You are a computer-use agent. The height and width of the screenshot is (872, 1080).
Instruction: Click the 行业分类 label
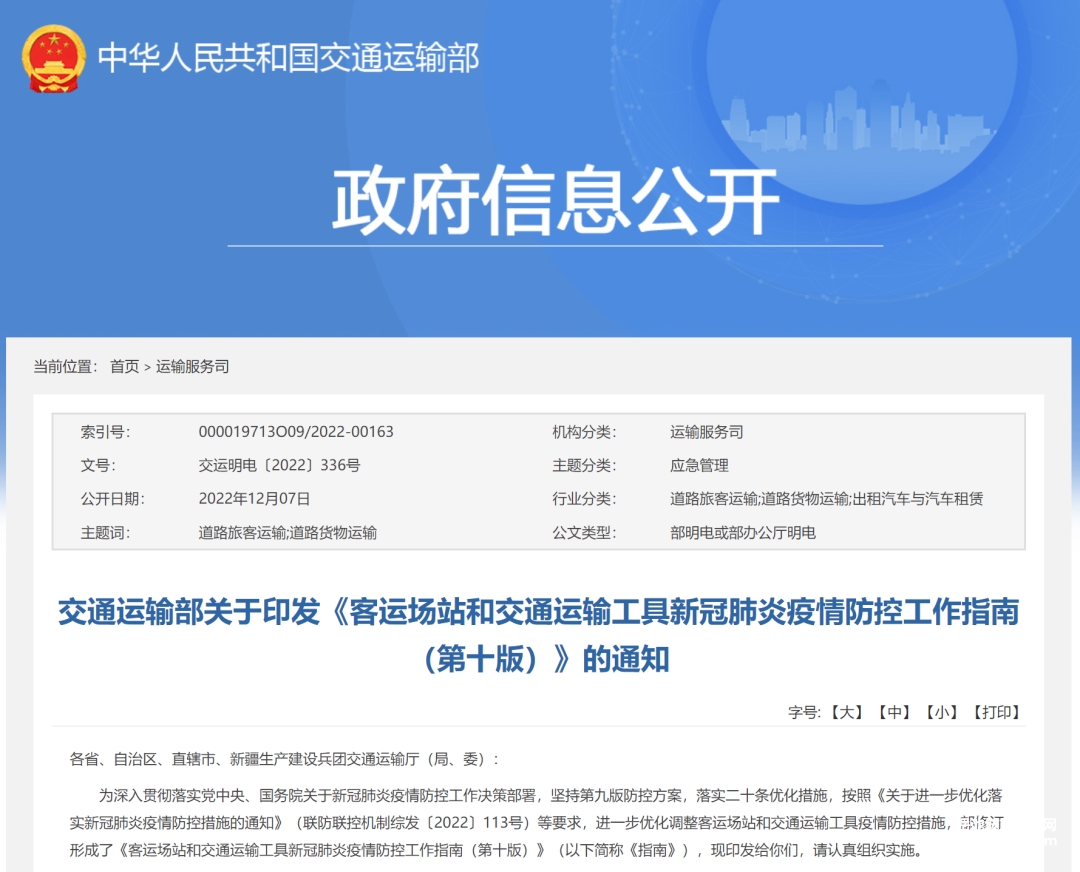click(x=584, y=499)
